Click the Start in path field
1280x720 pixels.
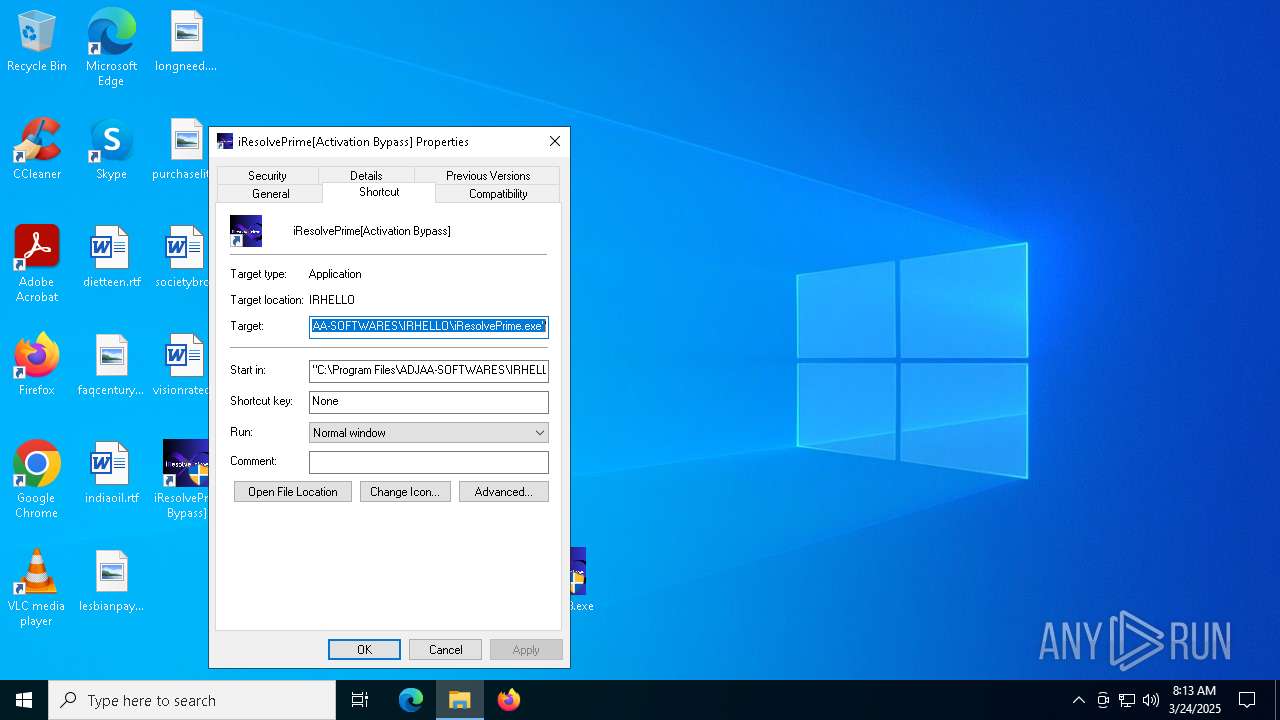(x=429, y=371)
